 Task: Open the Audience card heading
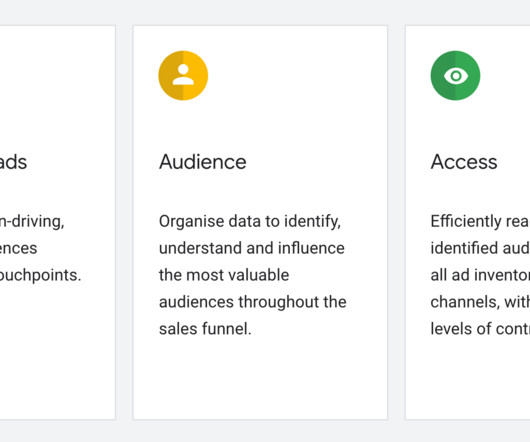click(x=203, y=162)
